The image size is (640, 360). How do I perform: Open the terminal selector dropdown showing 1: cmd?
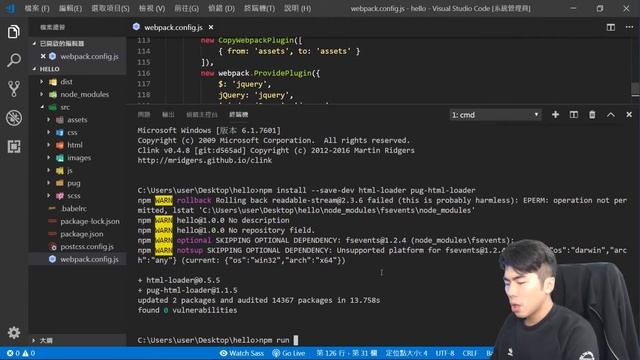496,115
